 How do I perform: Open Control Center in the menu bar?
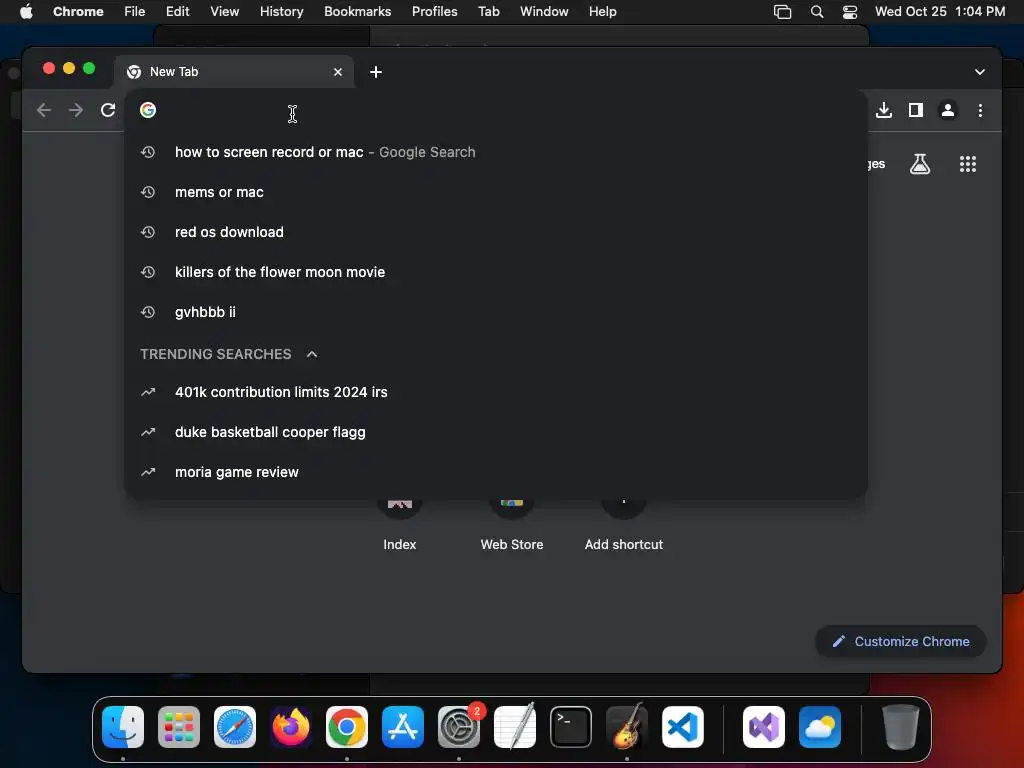coord(850,12)
